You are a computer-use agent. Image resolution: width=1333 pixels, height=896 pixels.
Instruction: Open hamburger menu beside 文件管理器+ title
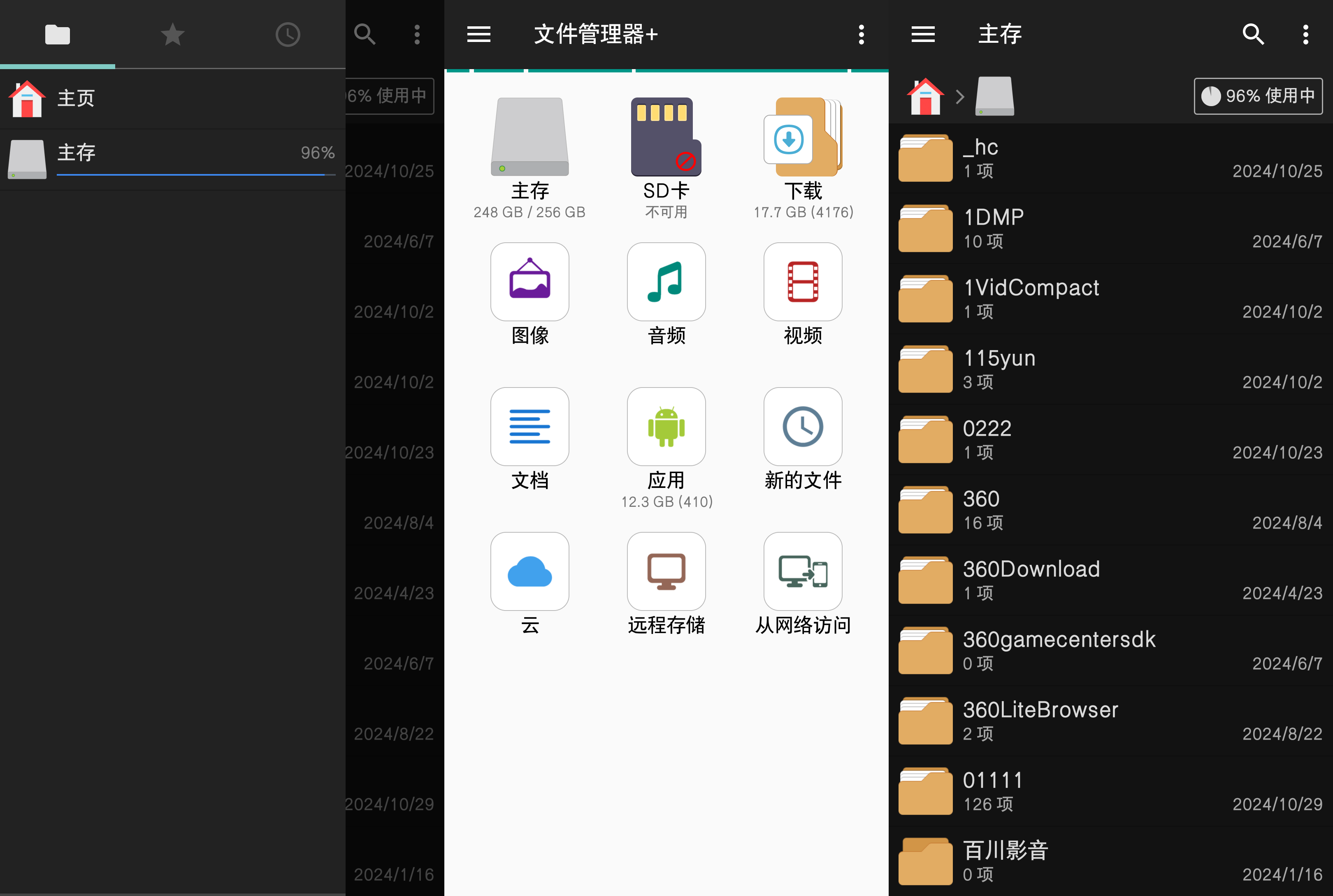(479, 34)
